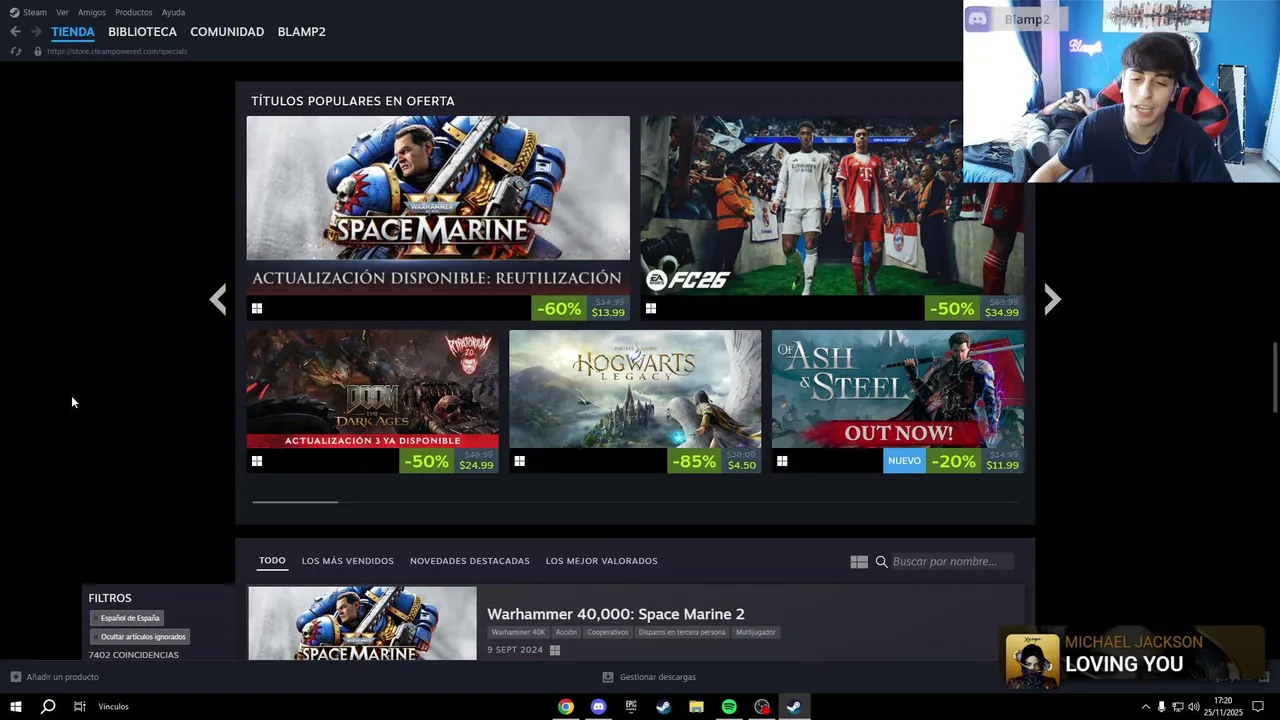Open Spotify from taskbar
The width and height of the screenshot is (1280, 720).
point(729,707)
